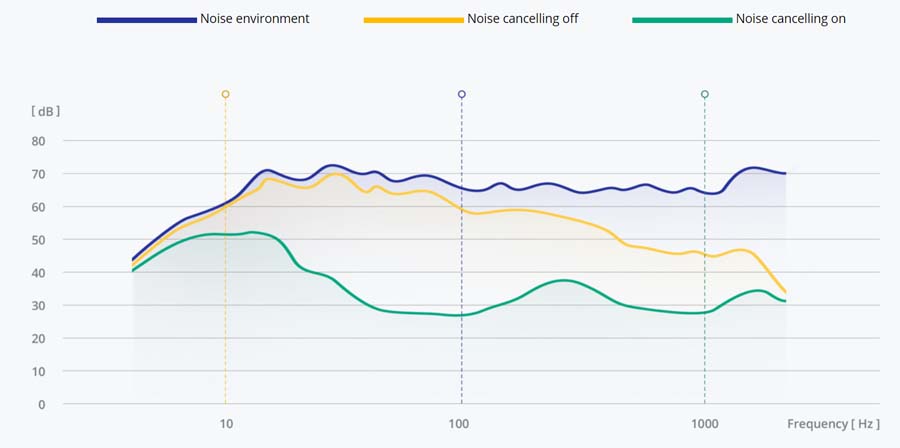
Task: Click the 30 value on the dB axis
Action: point(39,305)
